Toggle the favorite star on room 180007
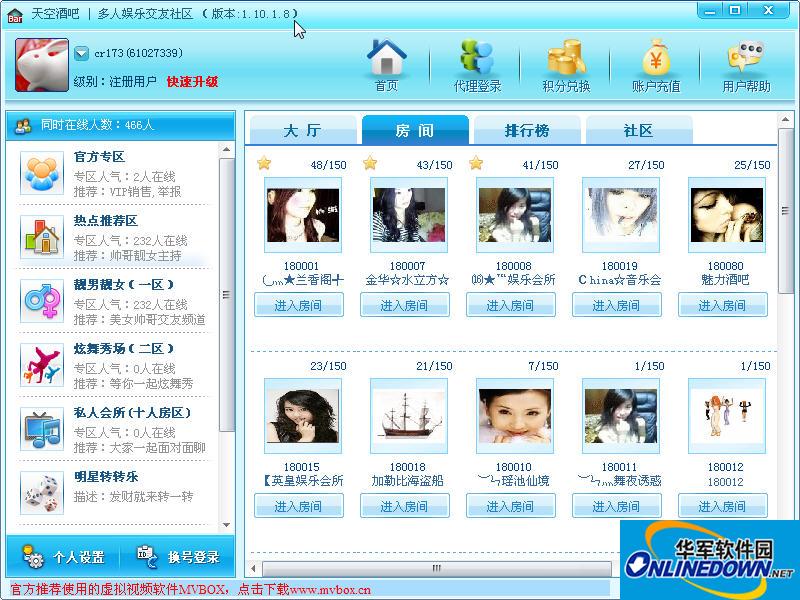The height and width of the screenshot is (600, 800). pos(371,162)
